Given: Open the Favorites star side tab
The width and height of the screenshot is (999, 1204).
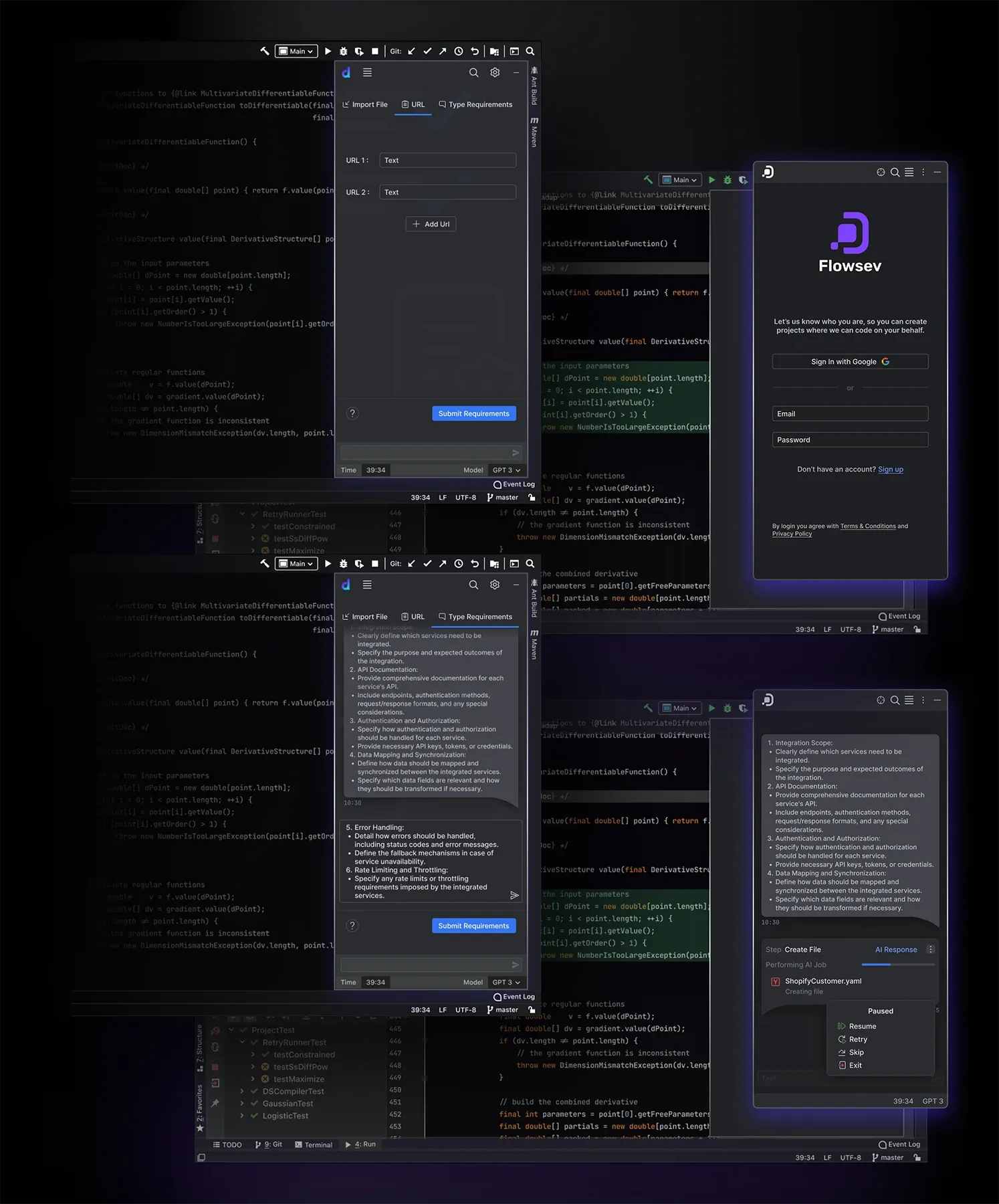Looking at the screenshot, I should pos(199,1108).
